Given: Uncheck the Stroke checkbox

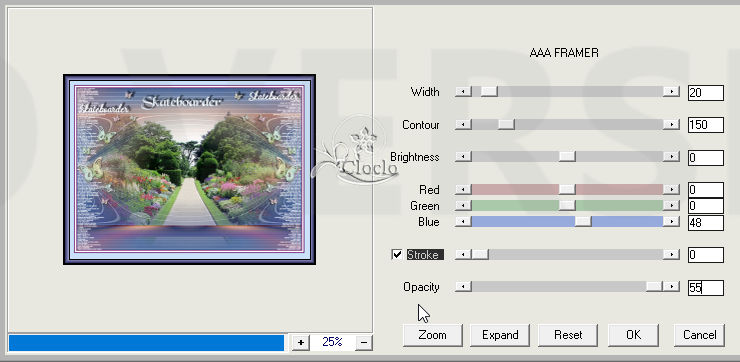Looking at the screenshot, I should [x=397, y=255].
